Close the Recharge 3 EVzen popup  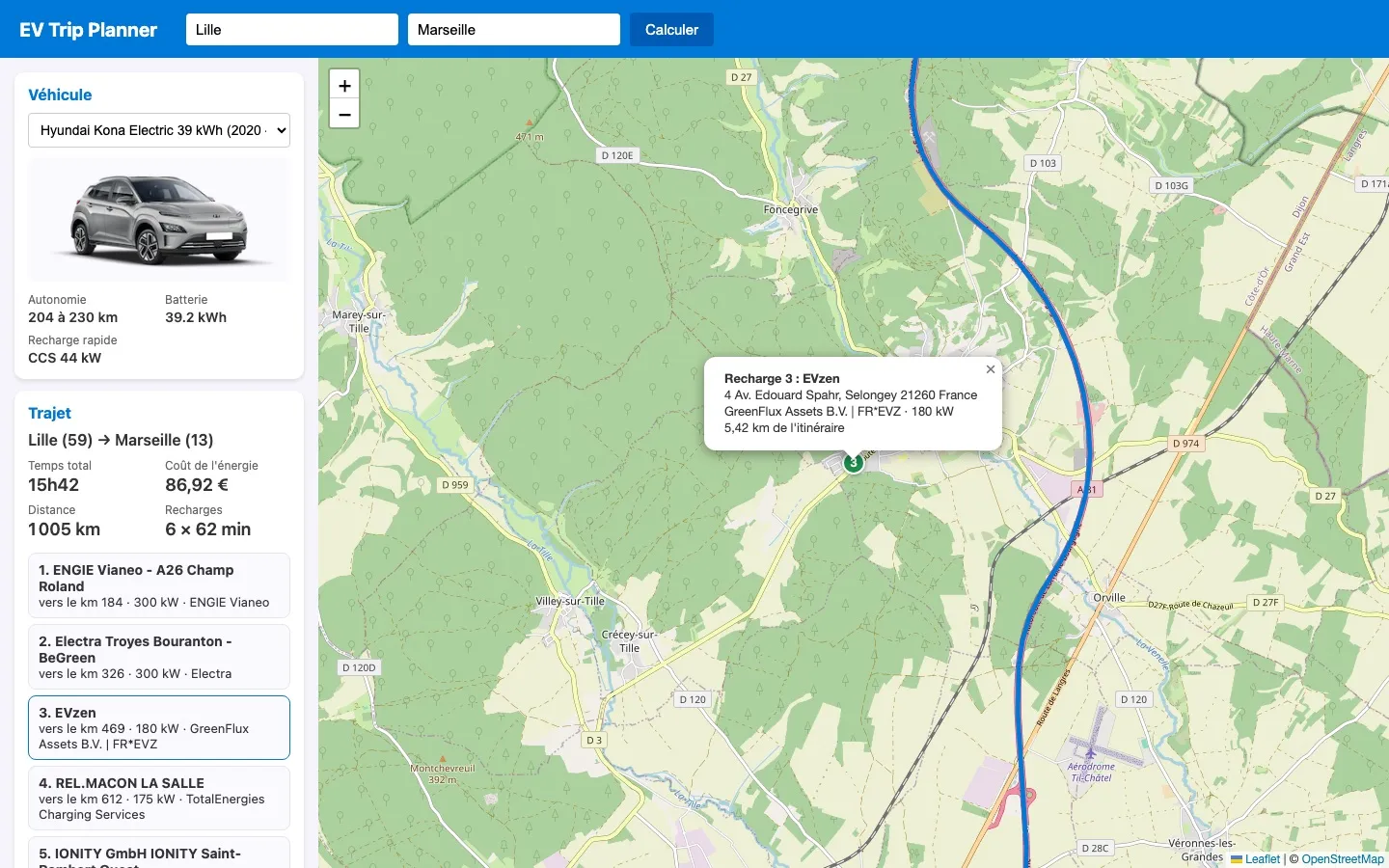pos(991,369)
